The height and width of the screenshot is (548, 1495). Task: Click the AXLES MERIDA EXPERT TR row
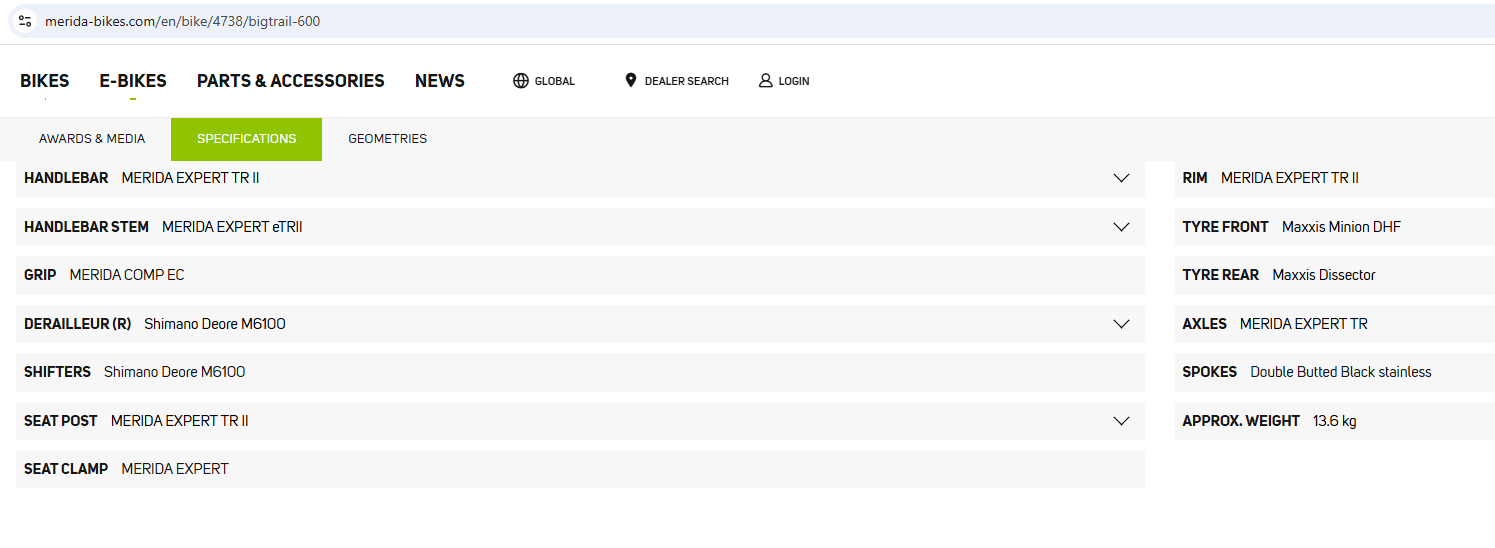click(x=1335, y=324)
